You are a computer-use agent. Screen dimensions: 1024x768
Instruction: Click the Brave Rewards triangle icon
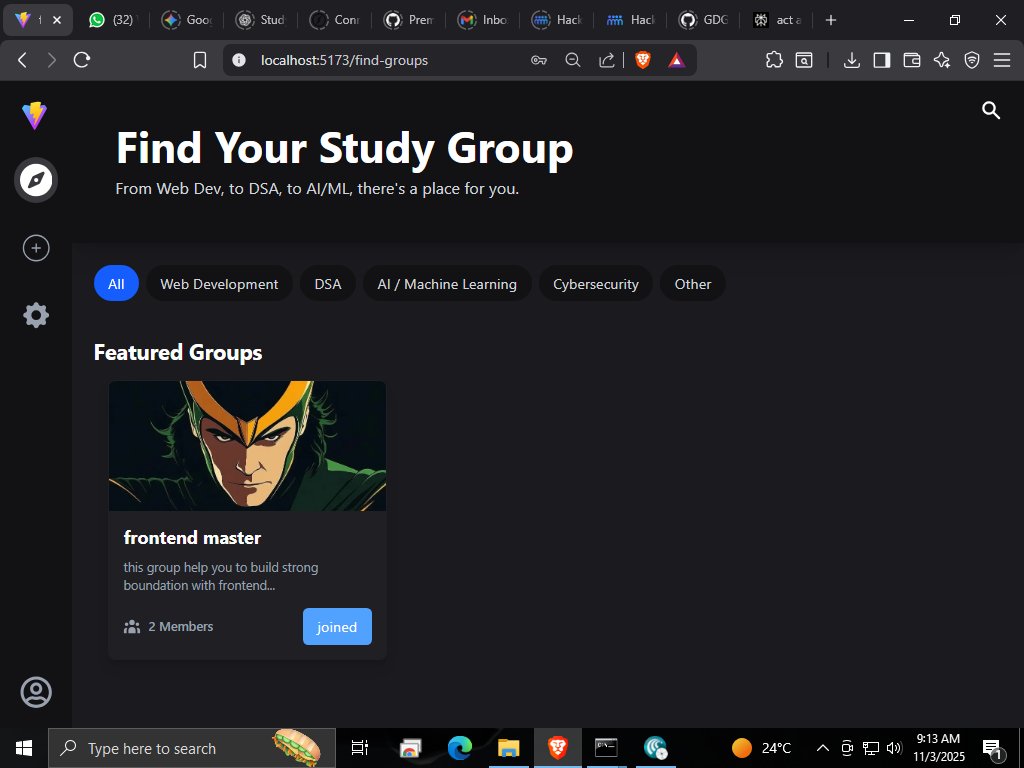677,60
